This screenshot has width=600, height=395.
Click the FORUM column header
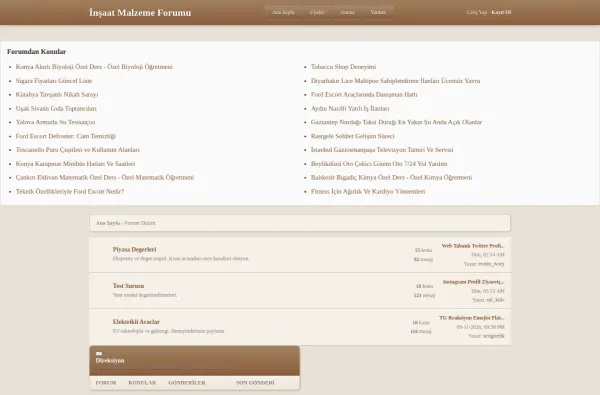click(106, 383)
